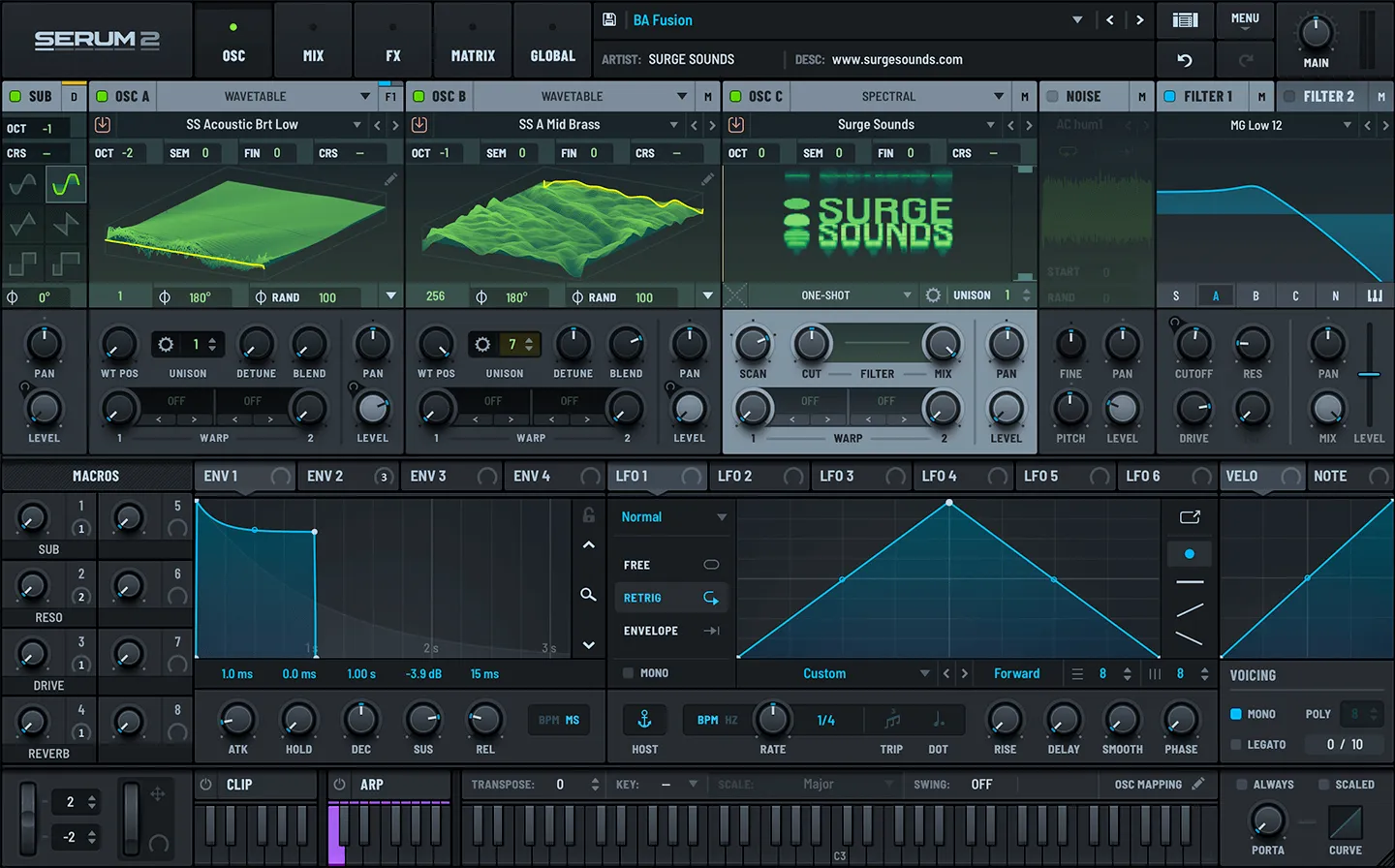Toggle the SUB oscillator enable switch
Screen dimensions: 1395x868
click(x=15, y=96)
